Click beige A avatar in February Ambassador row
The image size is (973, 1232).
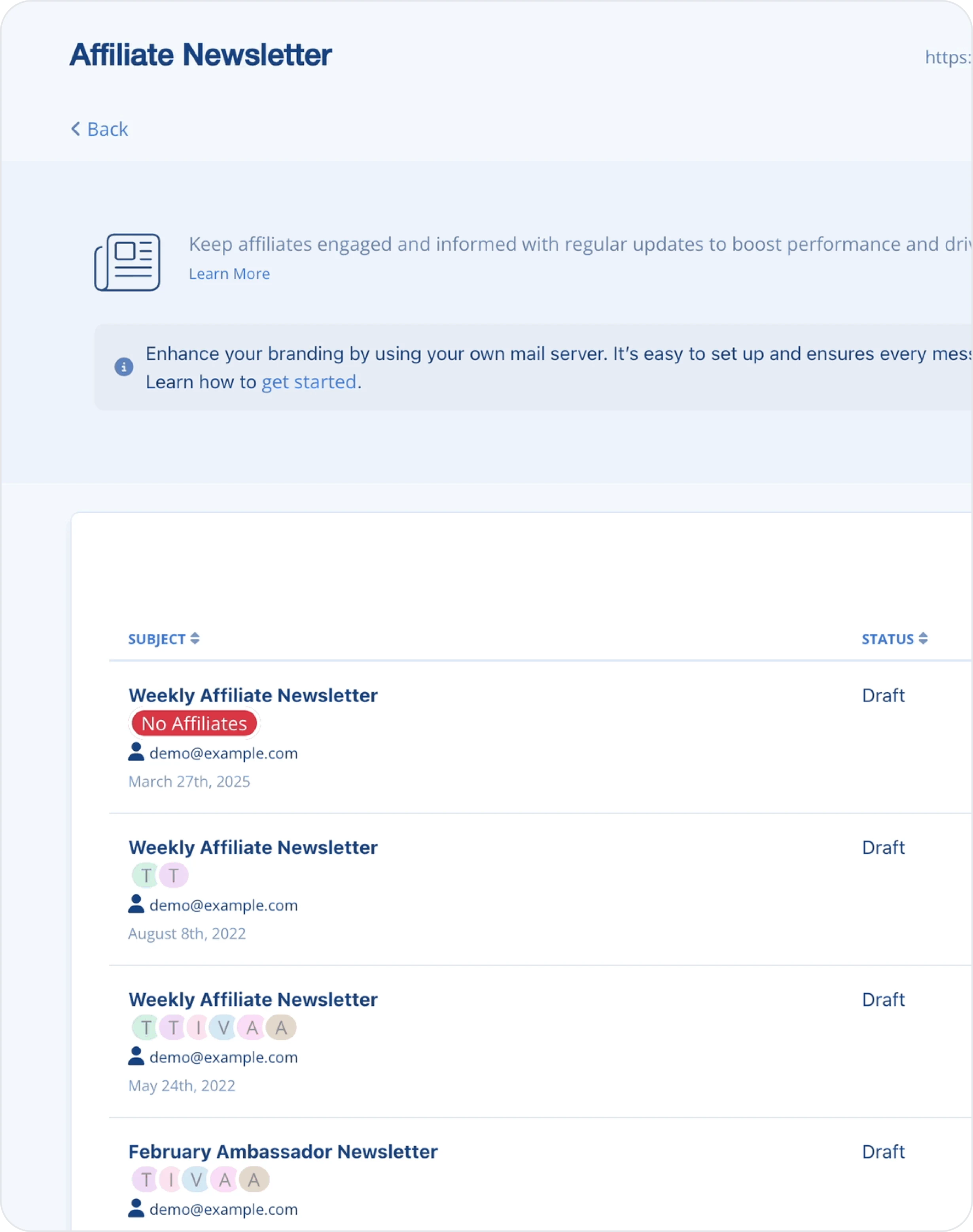tap(254, 1180)
